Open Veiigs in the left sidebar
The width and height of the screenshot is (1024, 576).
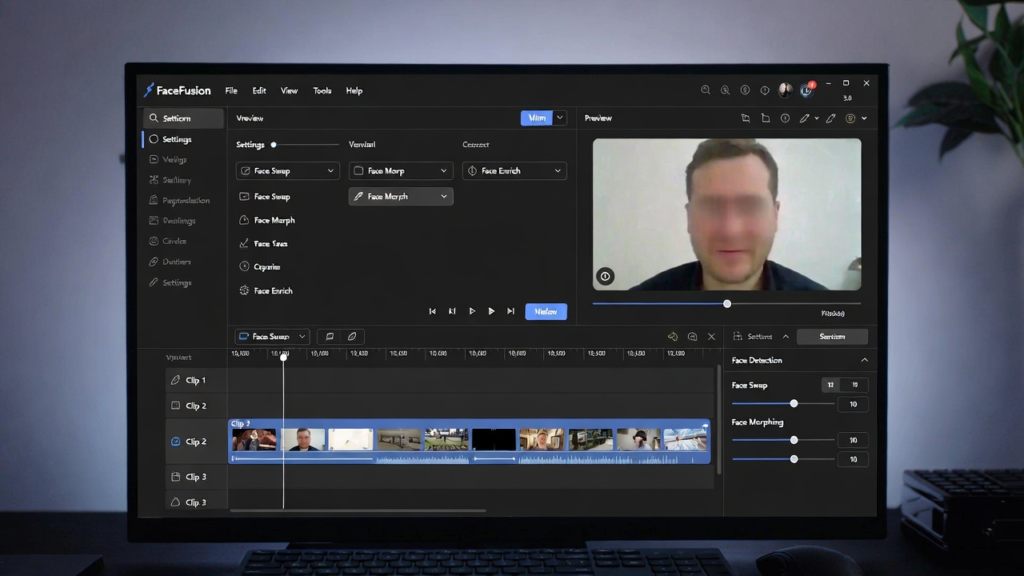coord(168,159)
